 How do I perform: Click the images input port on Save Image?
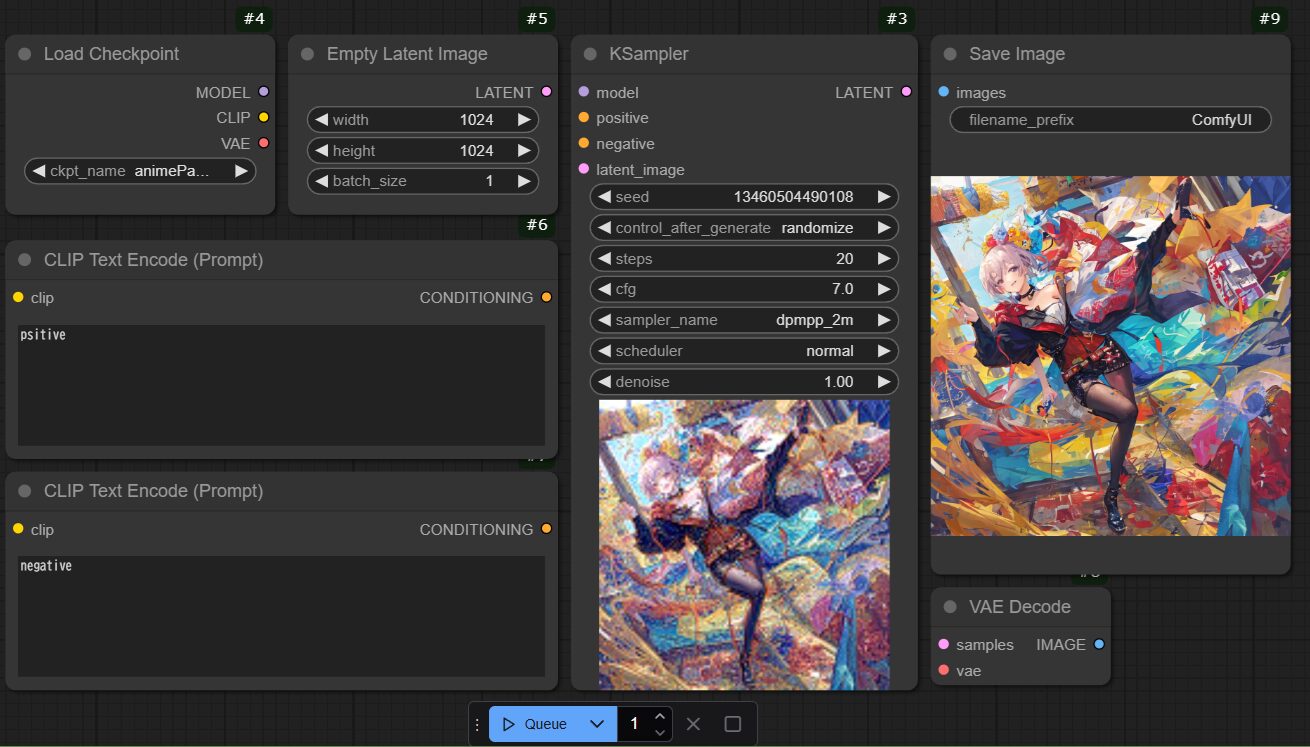coord(943,92)
